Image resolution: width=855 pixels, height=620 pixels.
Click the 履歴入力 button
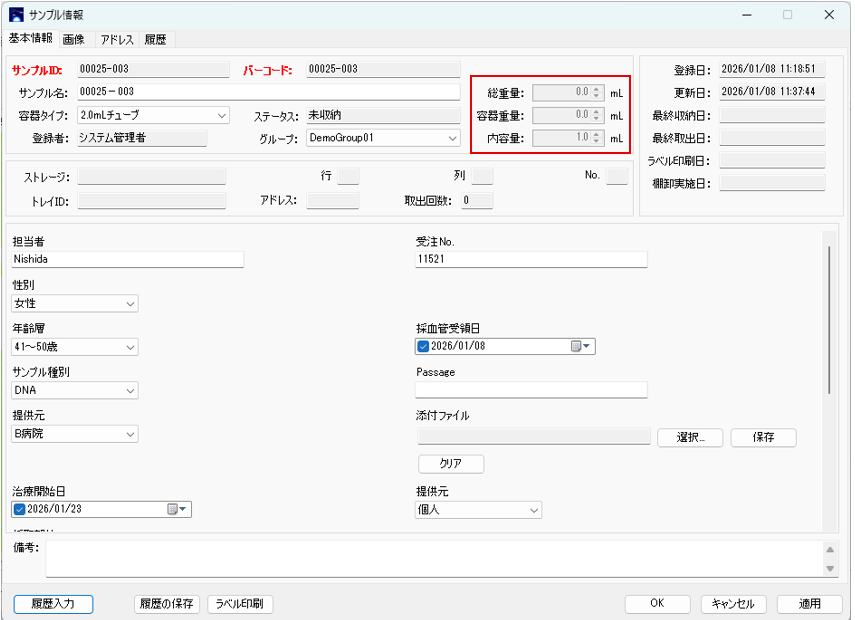[53, 604]
